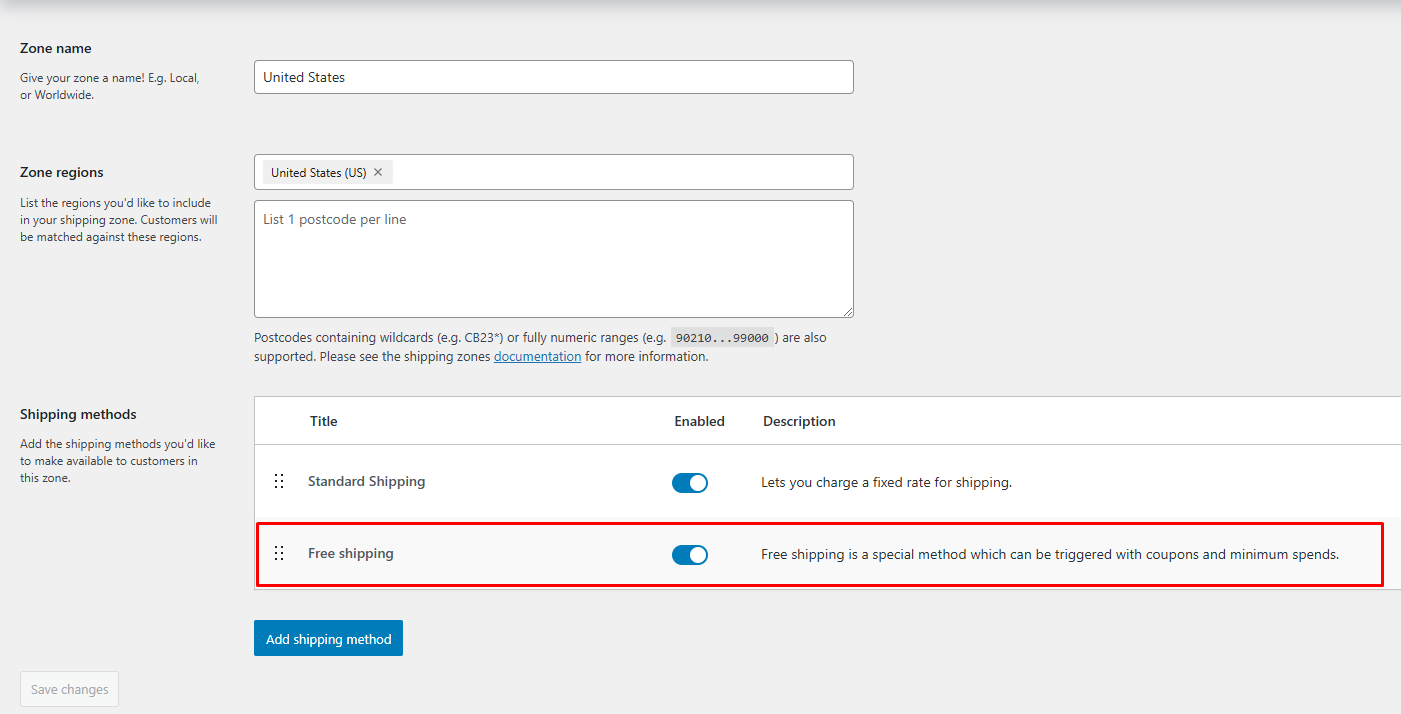Disable the Standard Shipping toggle
Screen dimensions: 1401x714
[x=690, y=482]
